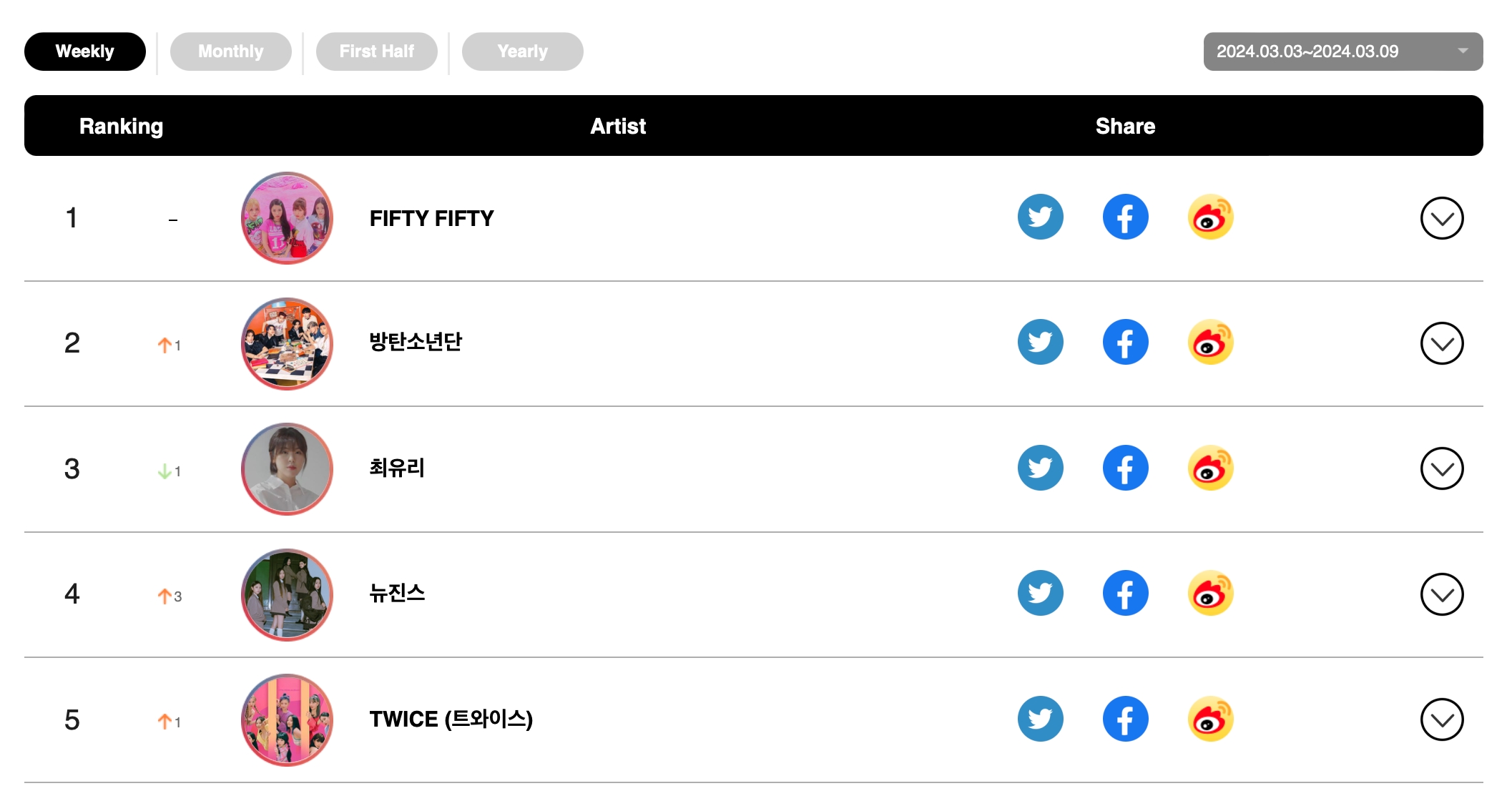Open the 방탄소년단 artist link
The width and height of the screenshot is (1512, 791).
416,342
